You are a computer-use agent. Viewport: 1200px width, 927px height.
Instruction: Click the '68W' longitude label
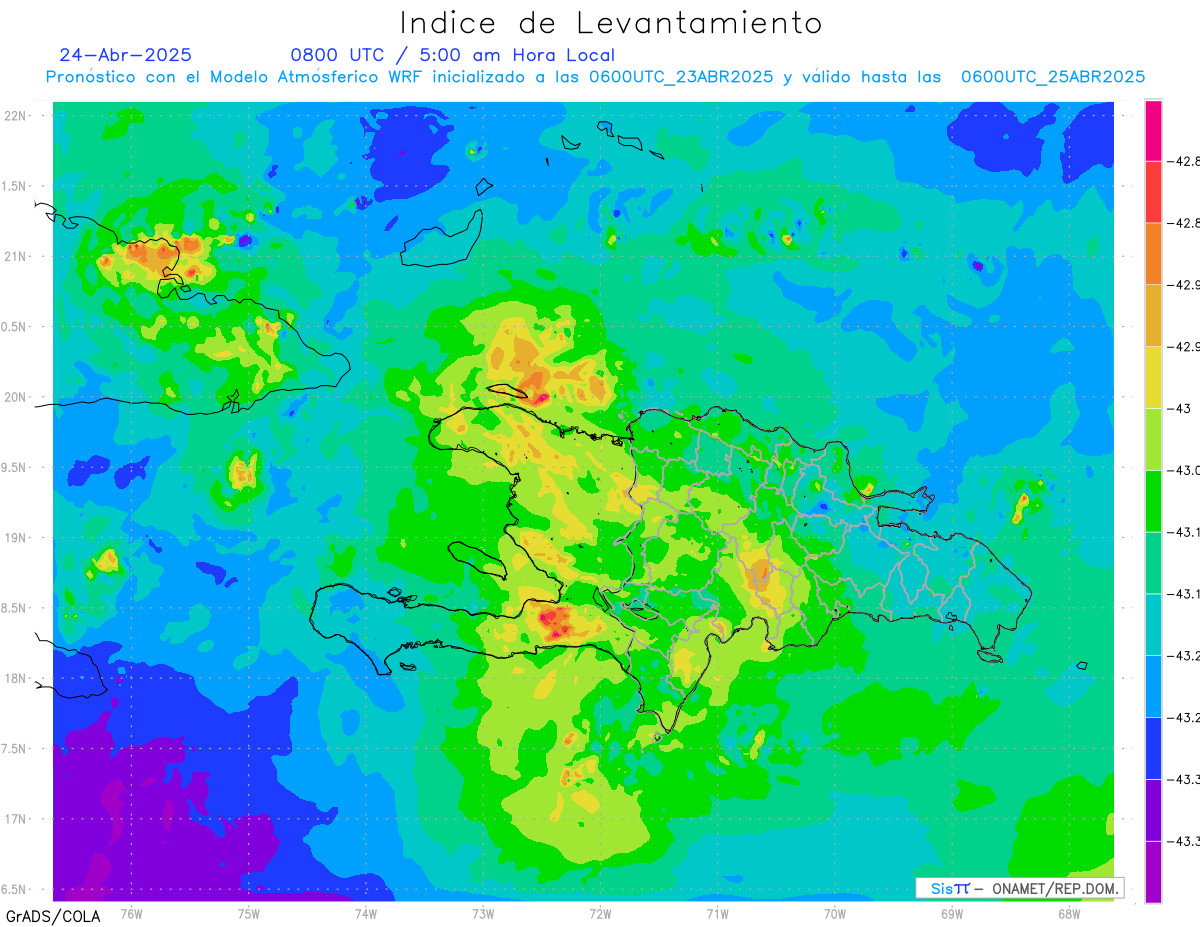(1069, 913)
